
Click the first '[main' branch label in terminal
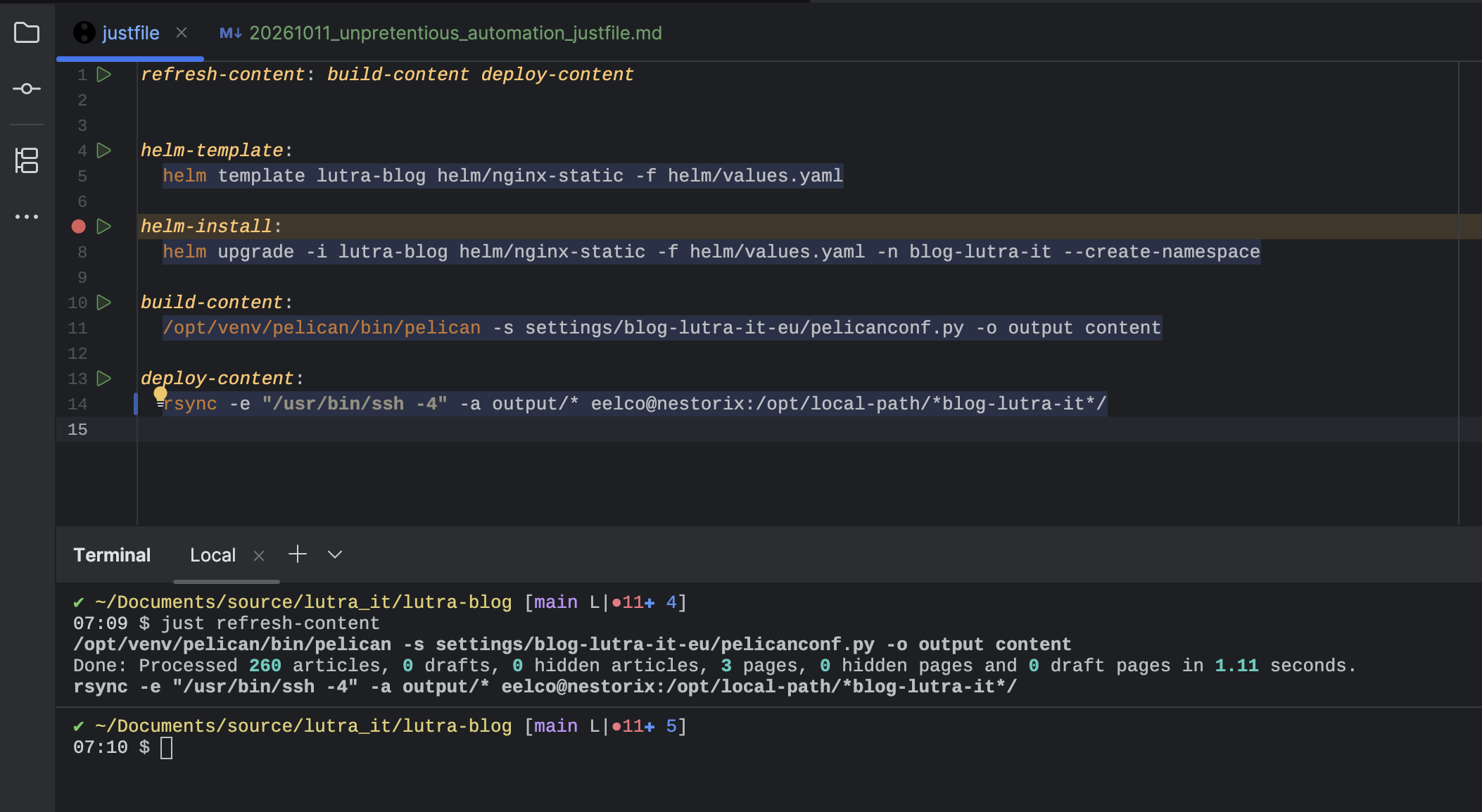(551, 602)
